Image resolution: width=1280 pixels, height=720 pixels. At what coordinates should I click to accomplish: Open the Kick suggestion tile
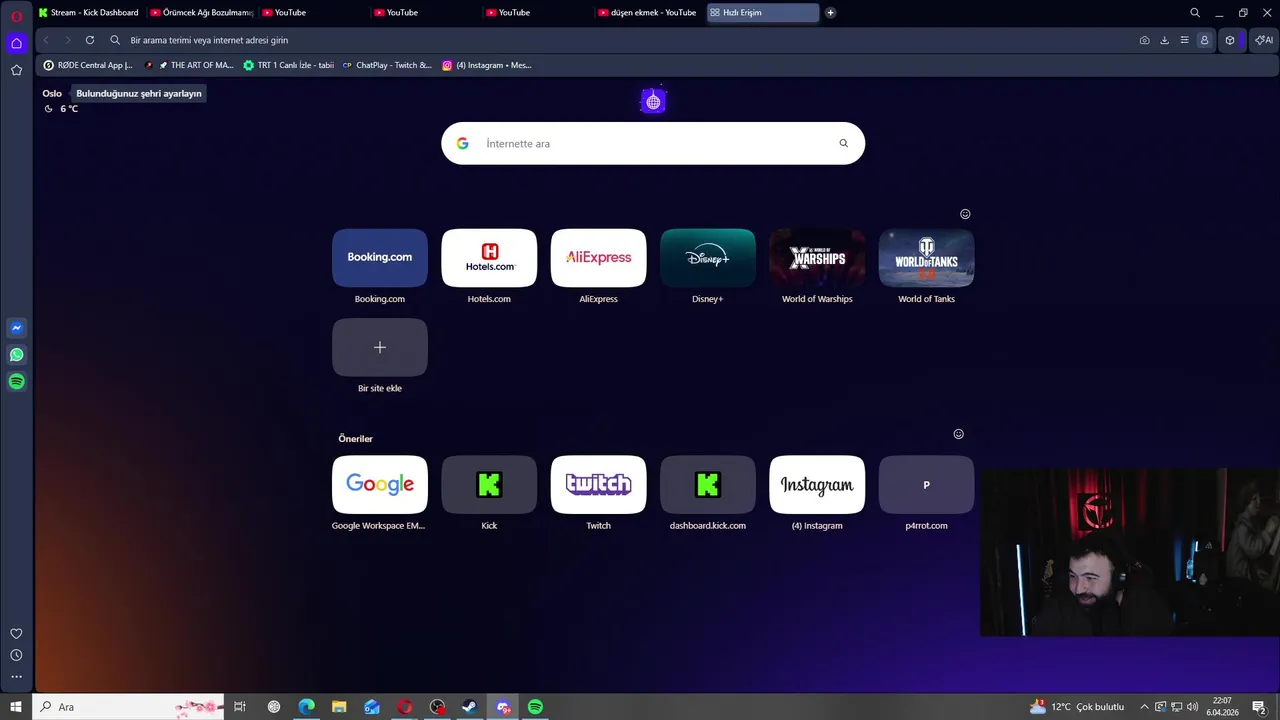489,485
